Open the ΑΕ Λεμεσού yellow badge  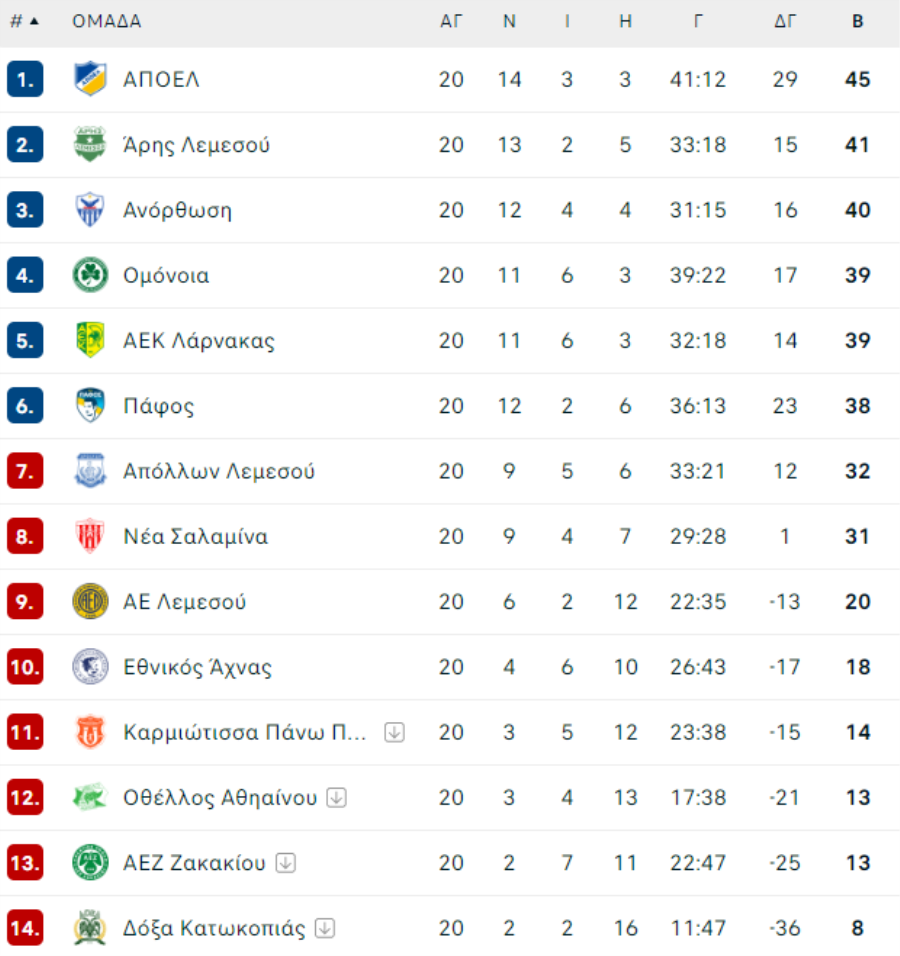(90, 601)
